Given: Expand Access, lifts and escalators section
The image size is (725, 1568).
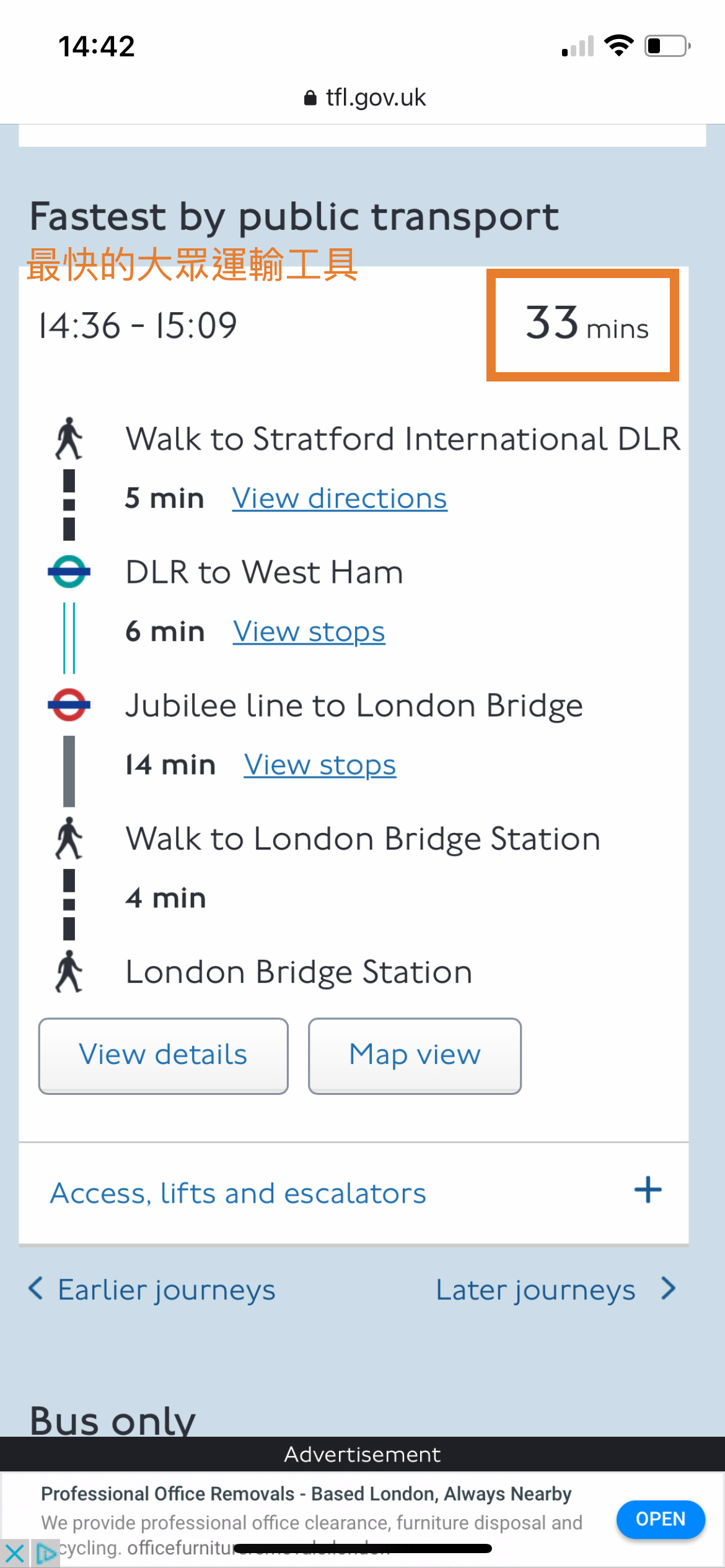Looking at the screenshot, I should pyautogui.click(x=238, y=1193).
